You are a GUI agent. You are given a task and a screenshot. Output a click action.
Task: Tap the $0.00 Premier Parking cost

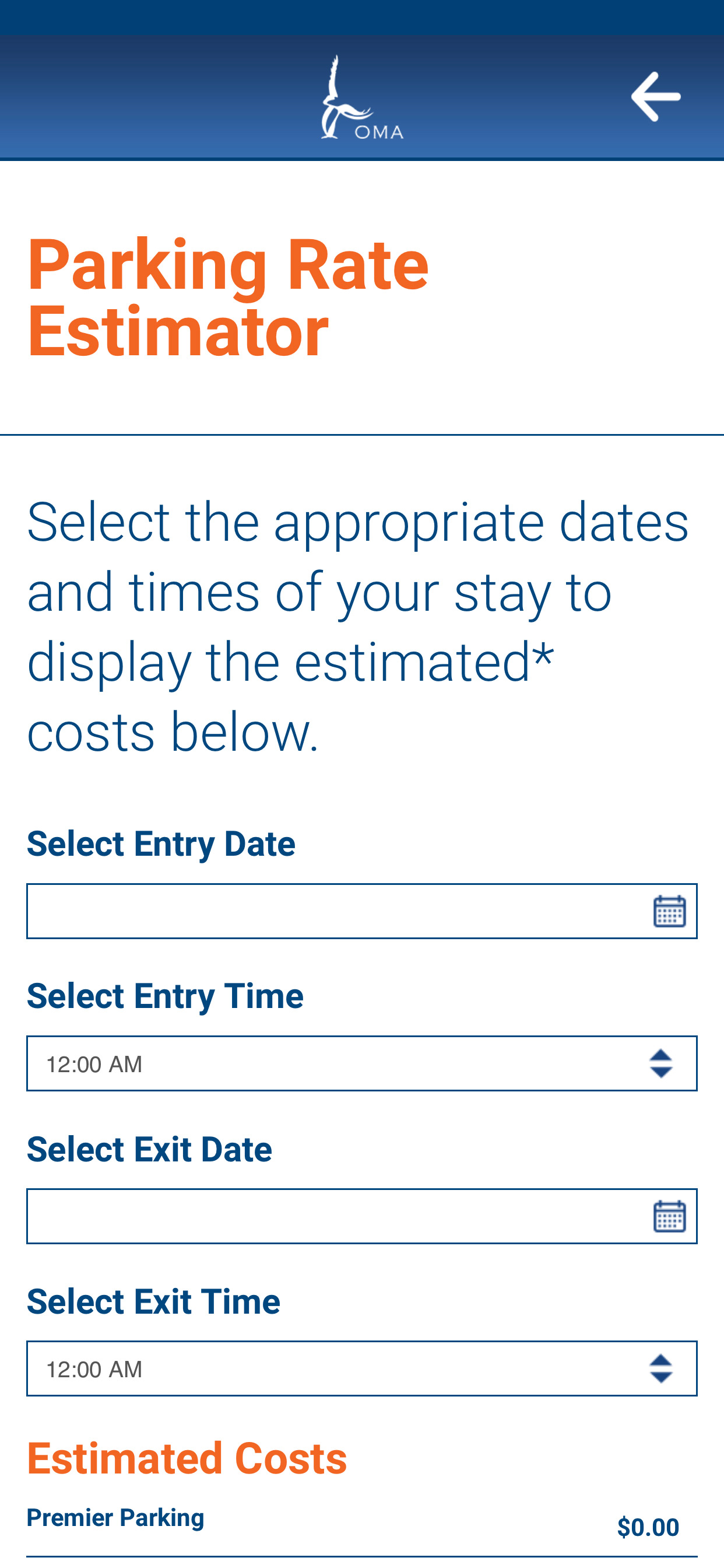click(x=648, y=1527)
